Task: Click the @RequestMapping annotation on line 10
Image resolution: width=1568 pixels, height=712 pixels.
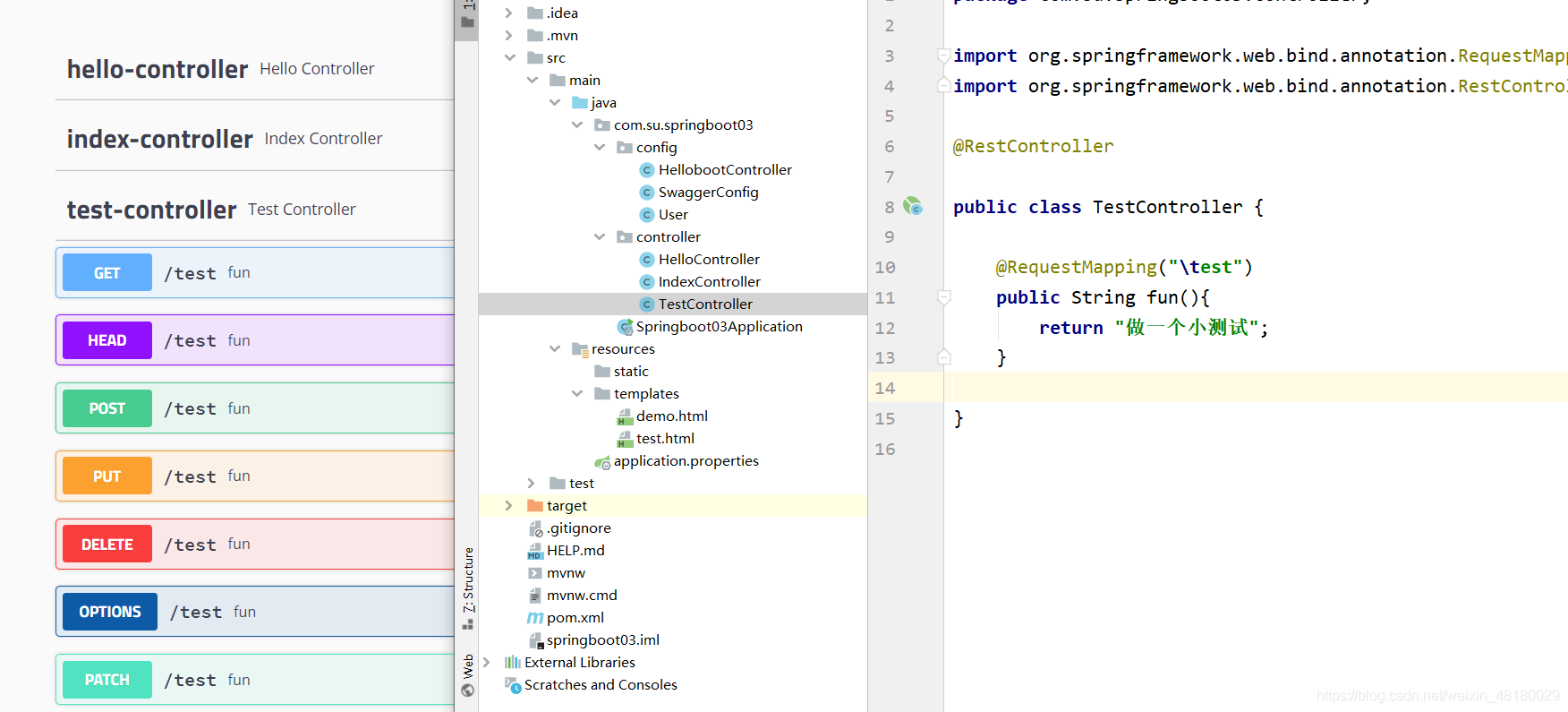Action: (x=1076, y=267)
